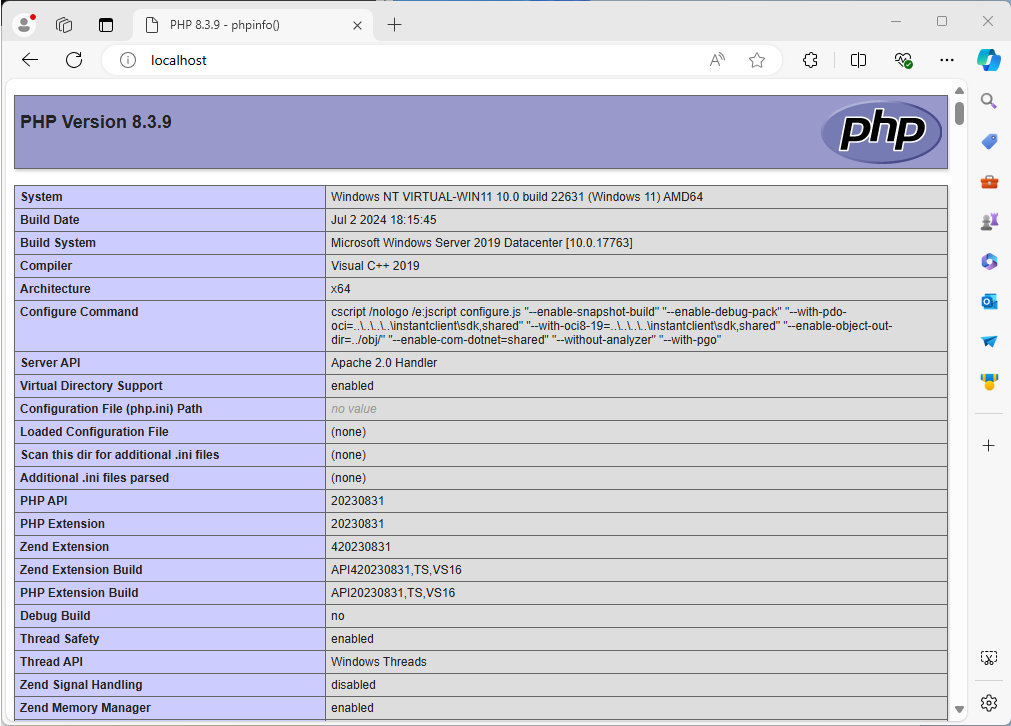This screenshot has width=1011, height=726.
Task: Open the screenshot tool icon in the sidebar
Action: (x=988, y=658)
